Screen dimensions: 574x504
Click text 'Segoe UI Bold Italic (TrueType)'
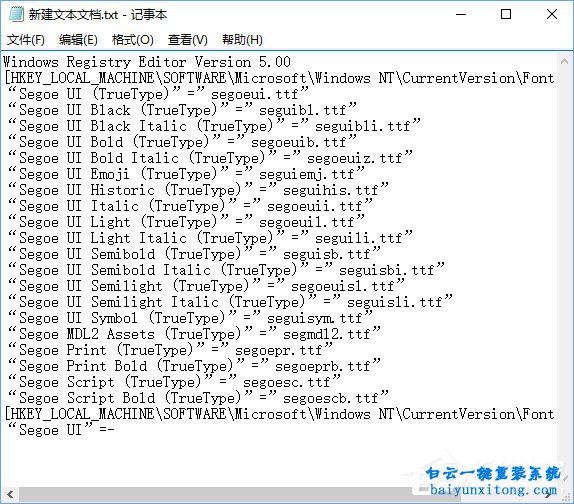(x=142, y=158)
